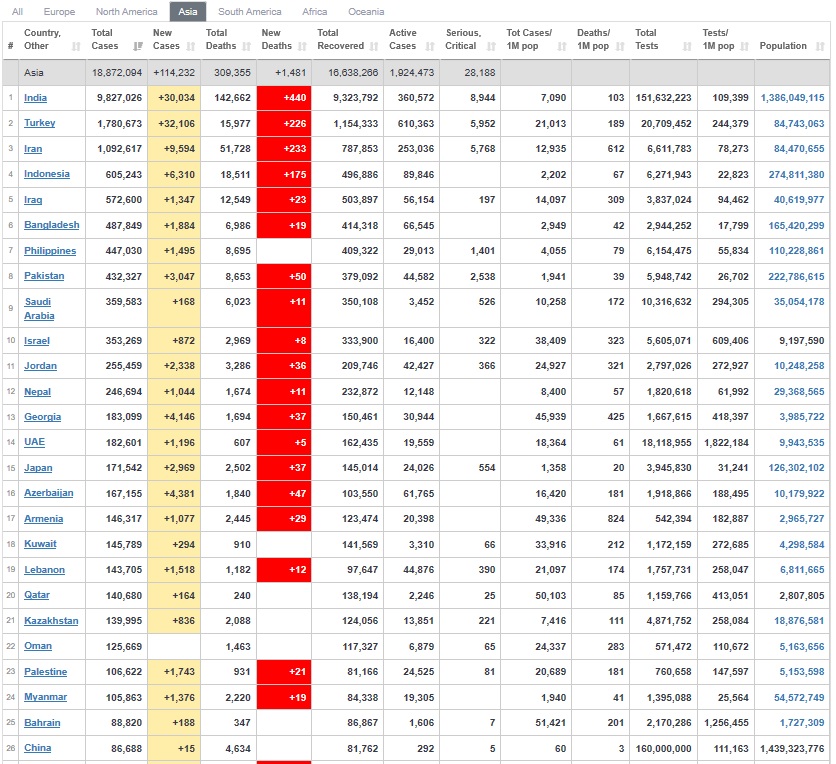
Task: Click Japan population 126,302,102 link
Action: (797, 468)
